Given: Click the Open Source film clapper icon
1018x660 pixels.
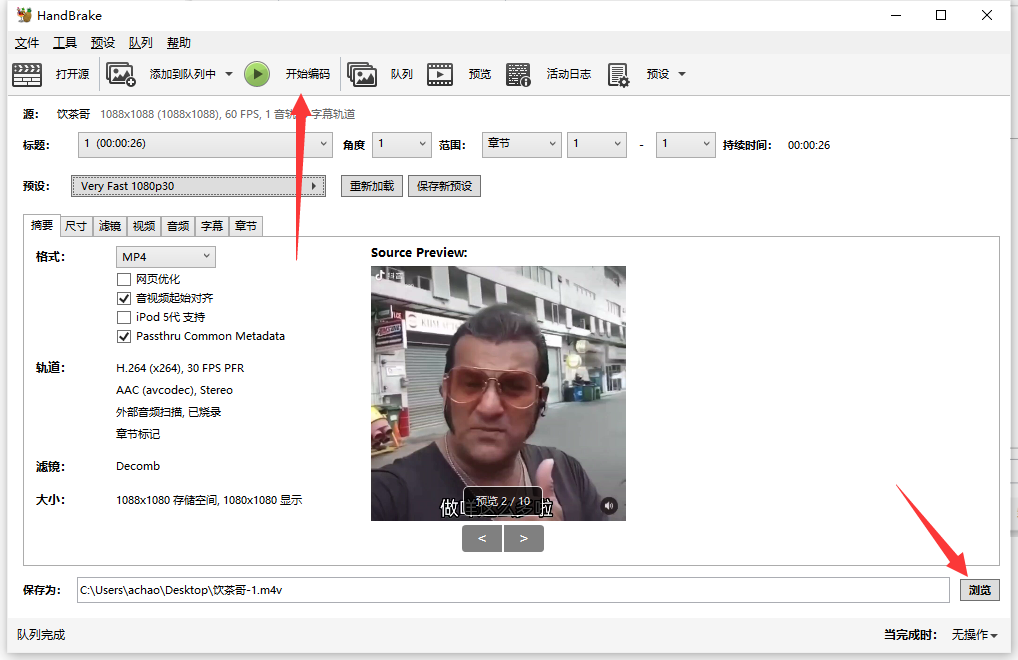Looking at the screenshot, I should tap(27, 74).
